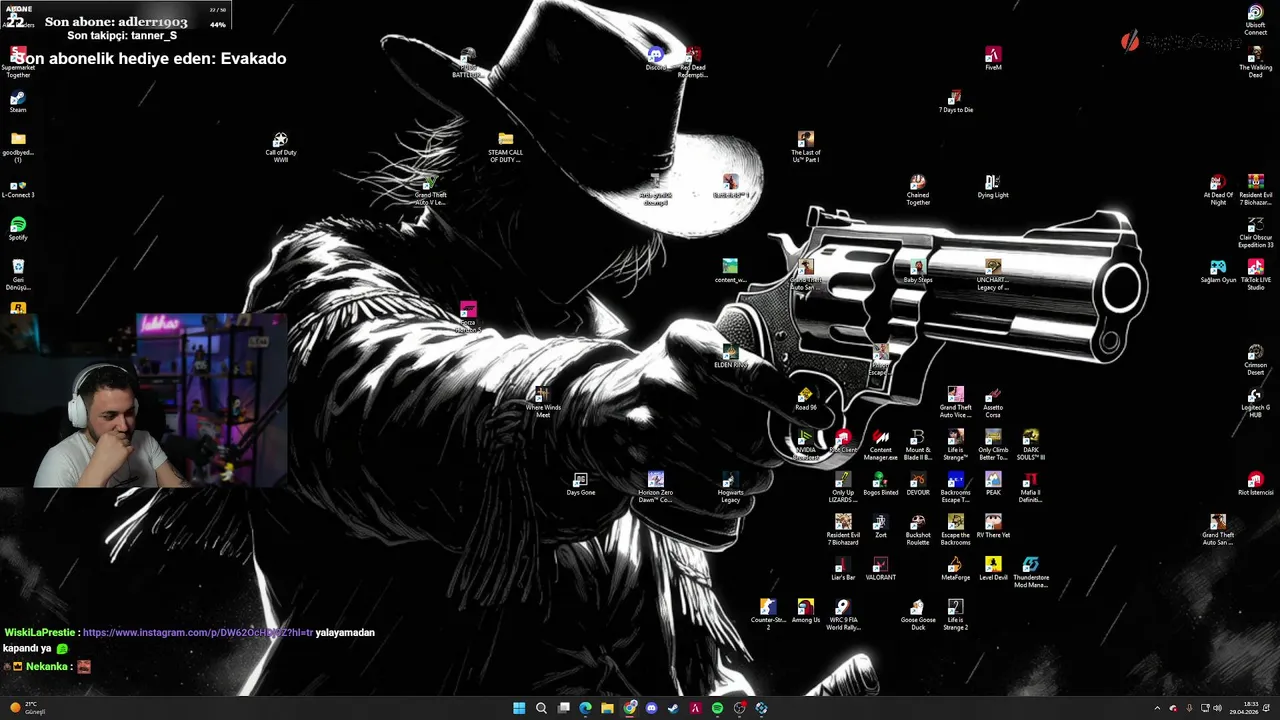
Task: Launch the DARK SOULS III shortcut
Action: tap(1031, 445)
